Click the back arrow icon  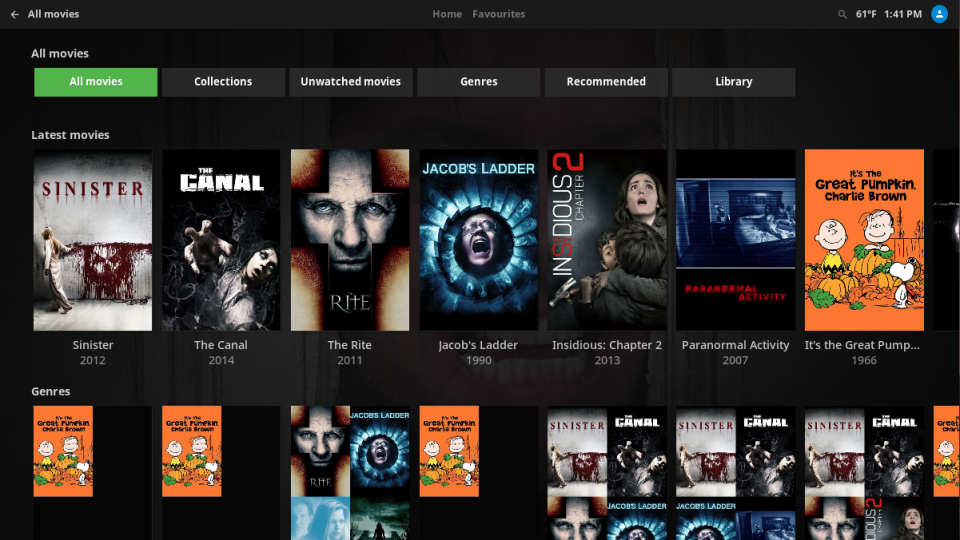tap(14, 14)
